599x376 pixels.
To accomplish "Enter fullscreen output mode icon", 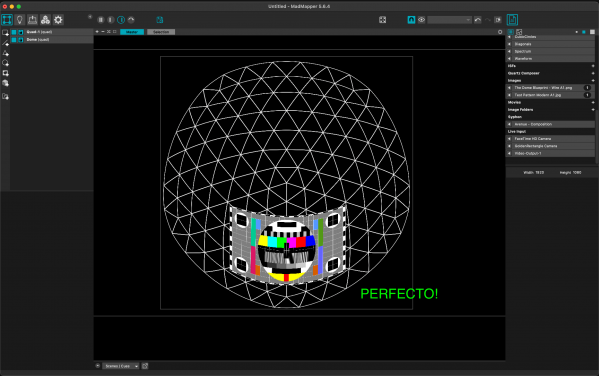I will (382, 20).
